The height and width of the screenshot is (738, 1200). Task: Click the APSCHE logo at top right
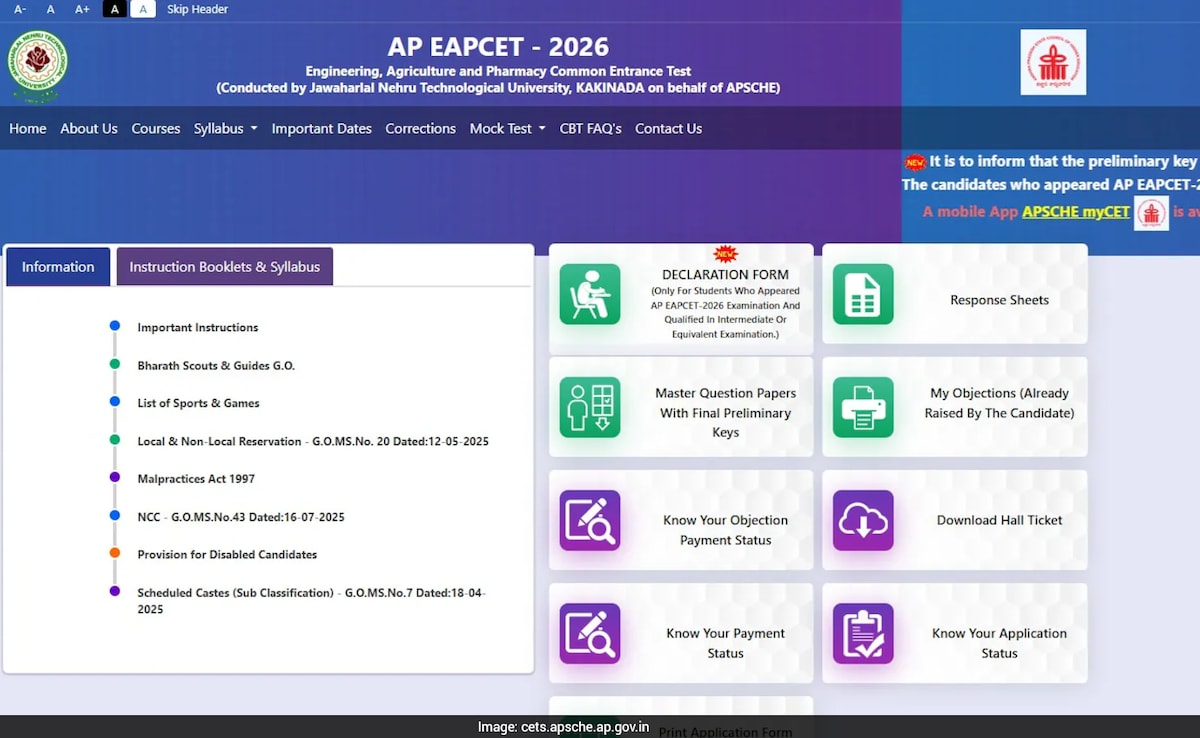(x=1053, y=62)
